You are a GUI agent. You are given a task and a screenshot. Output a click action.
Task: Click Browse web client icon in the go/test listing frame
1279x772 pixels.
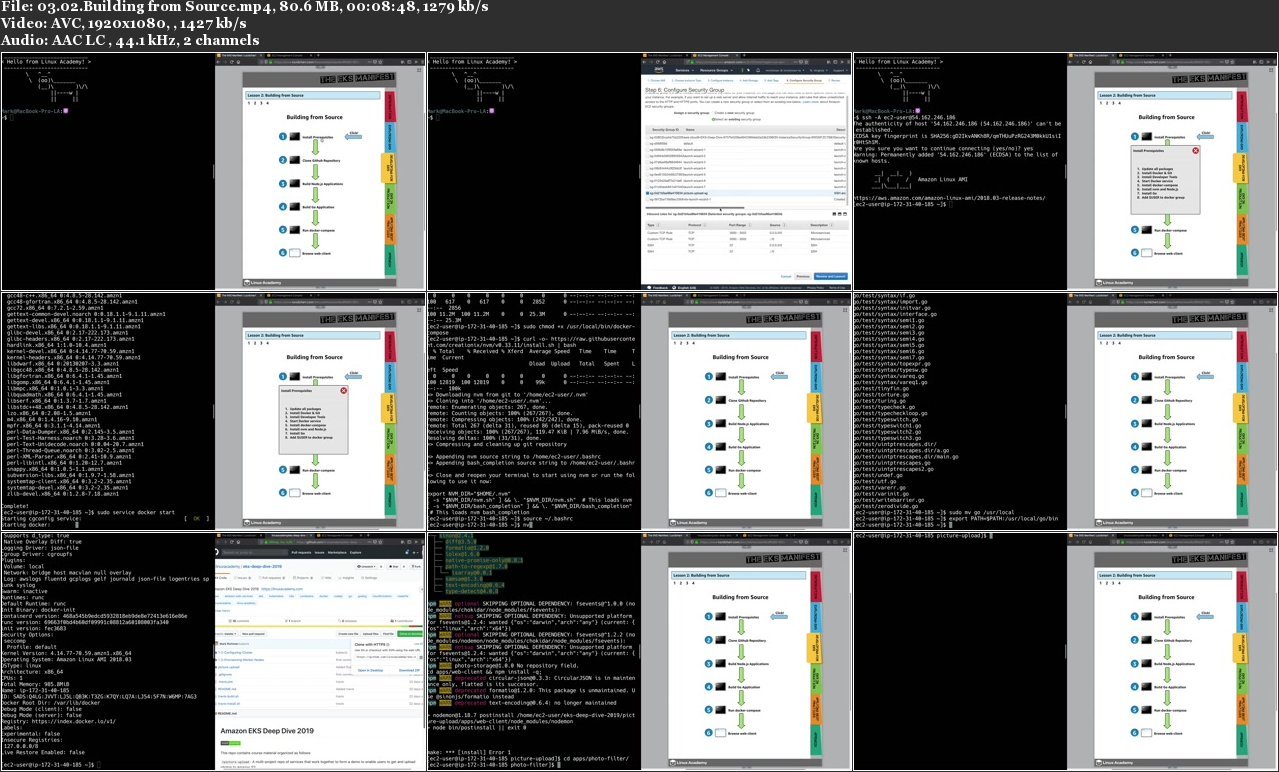click(1148, 493)
